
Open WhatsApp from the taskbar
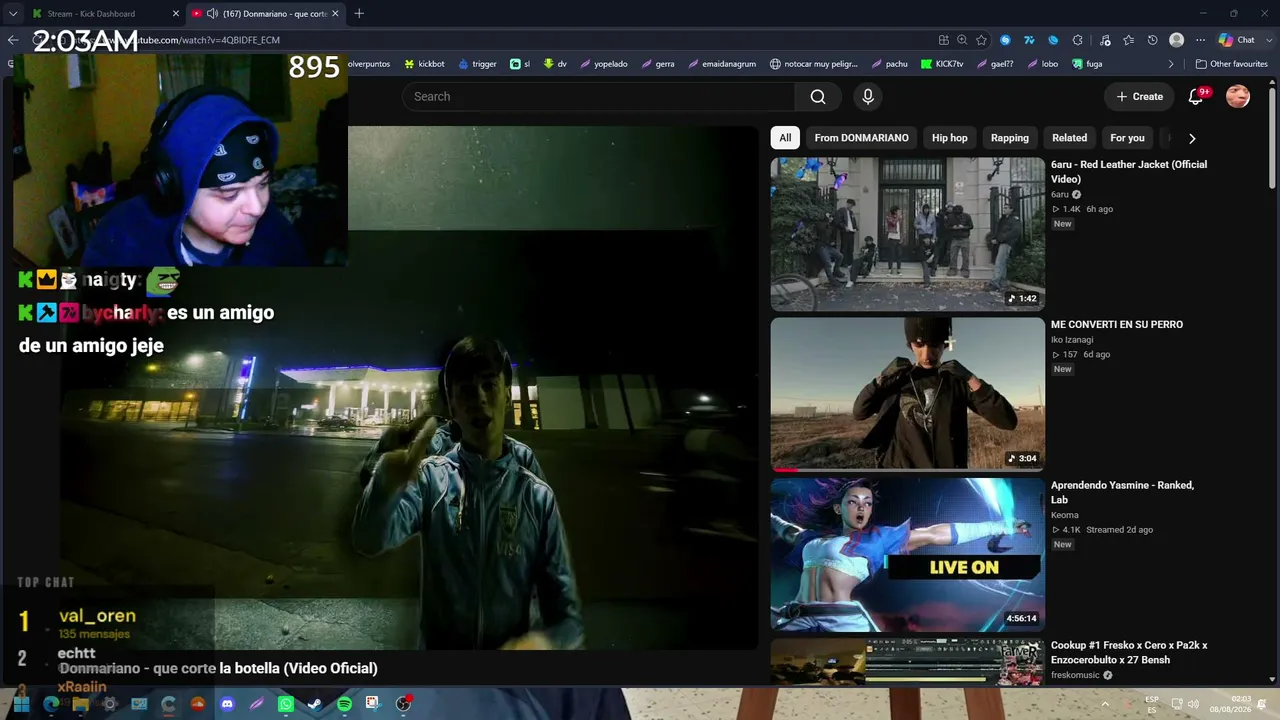point(286,704)
